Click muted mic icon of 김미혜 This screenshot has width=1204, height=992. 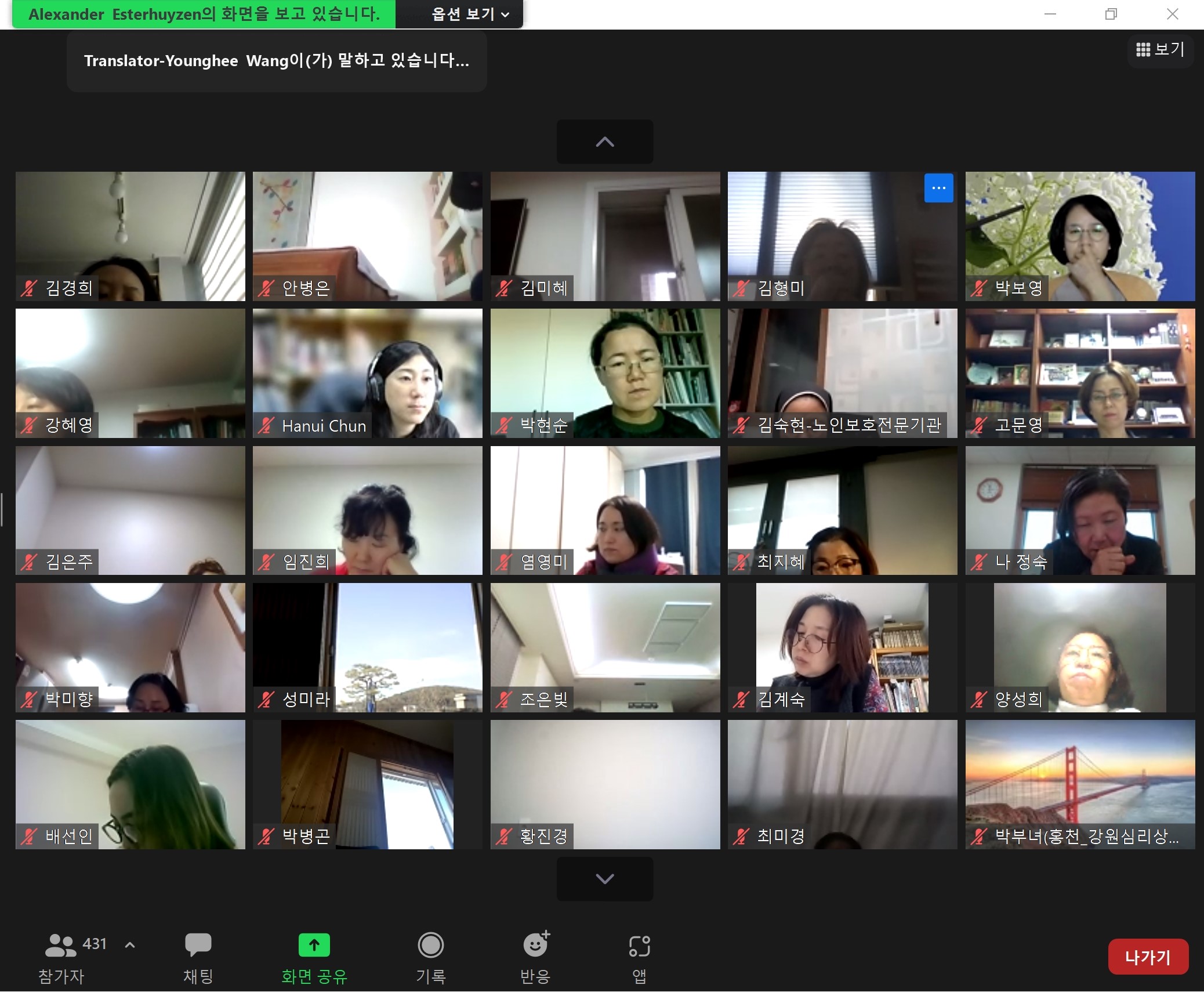[x=504, y=288]
